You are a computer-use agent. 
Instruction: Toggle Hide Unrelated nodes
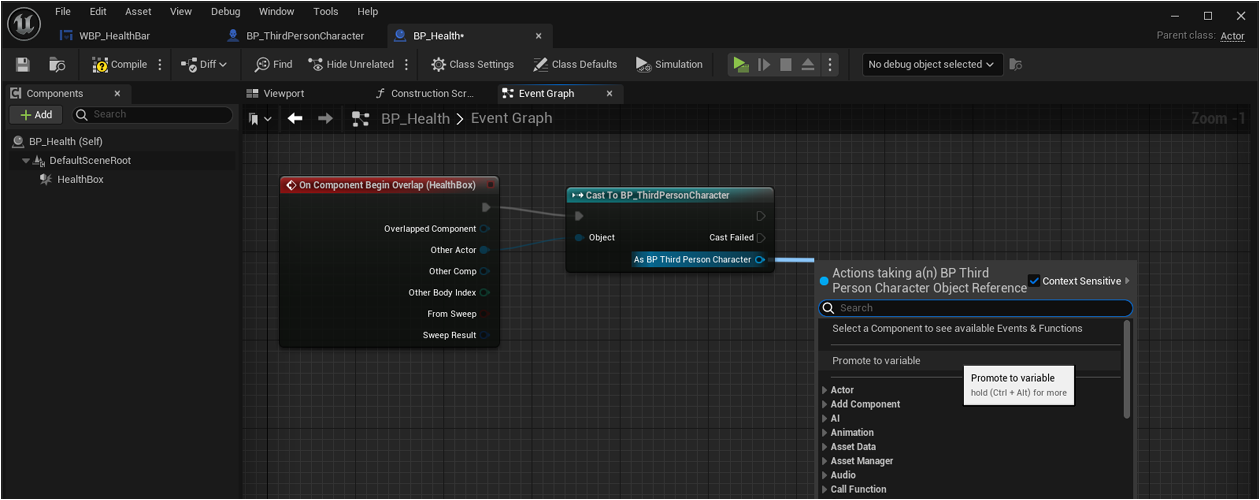(x=351, y=64)
